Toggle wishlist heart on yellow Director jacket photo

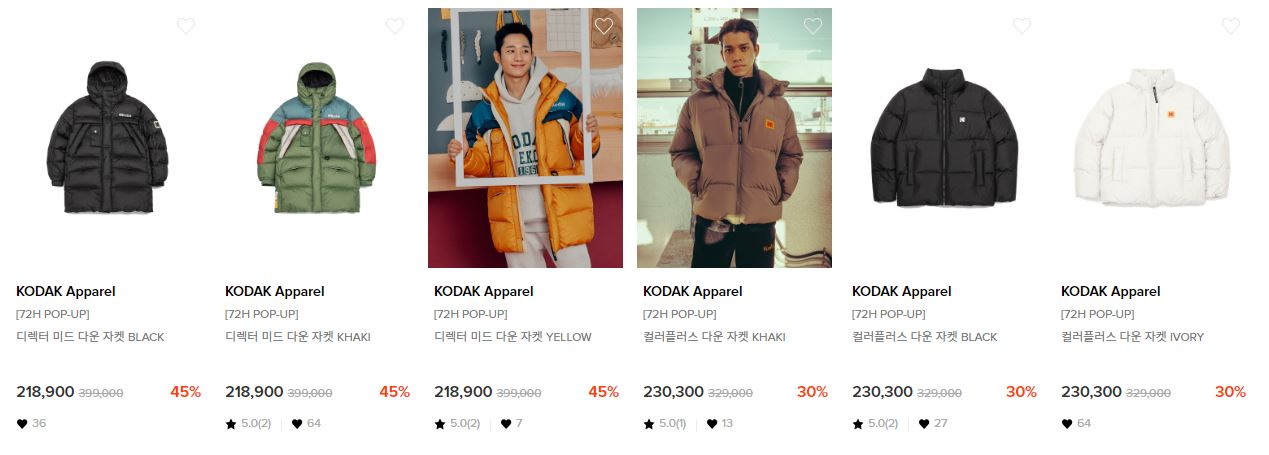604,26
